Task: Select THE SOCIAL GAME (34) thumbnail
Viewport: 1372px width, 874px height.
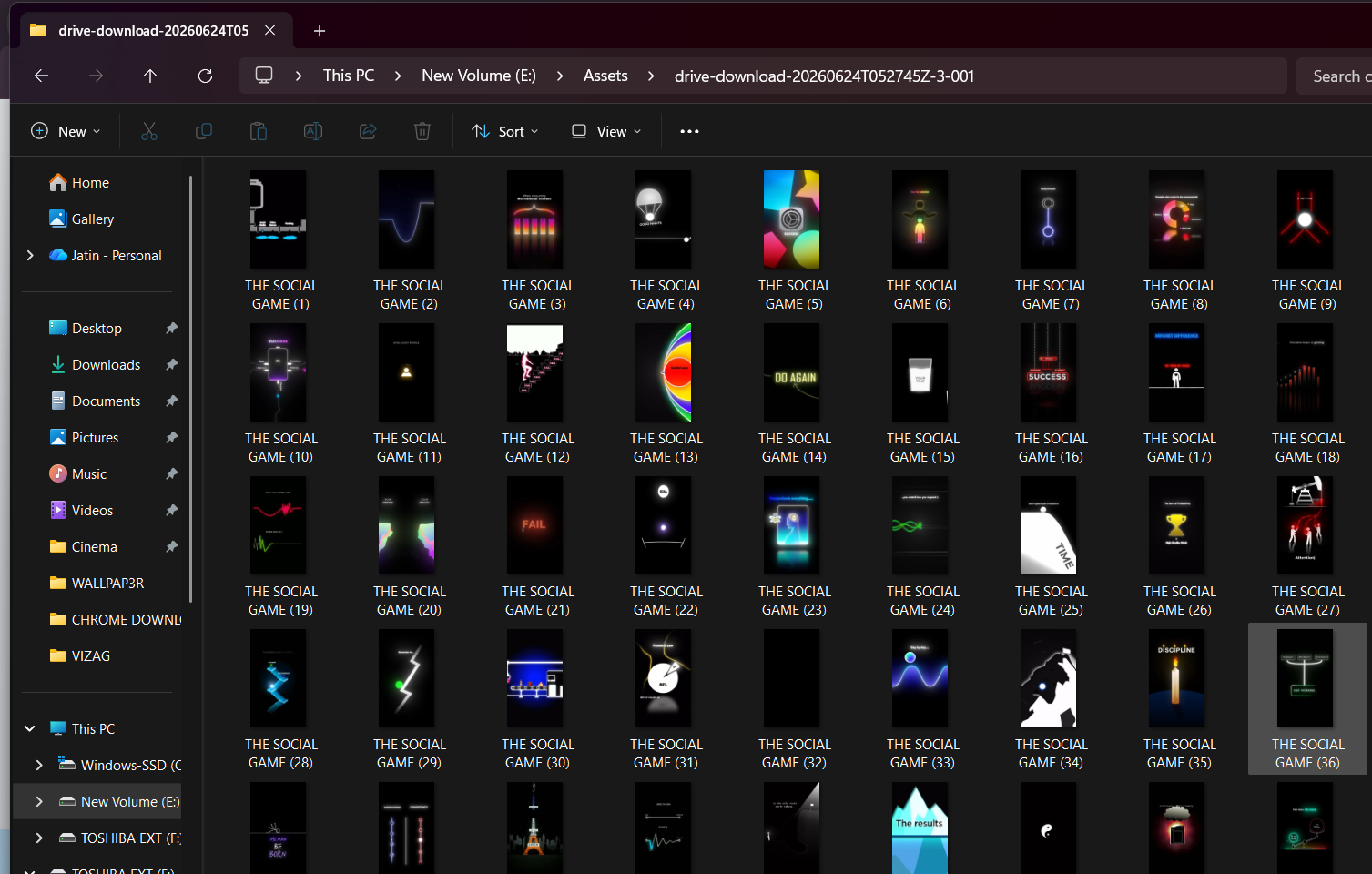Action: tap(1048, 678)
